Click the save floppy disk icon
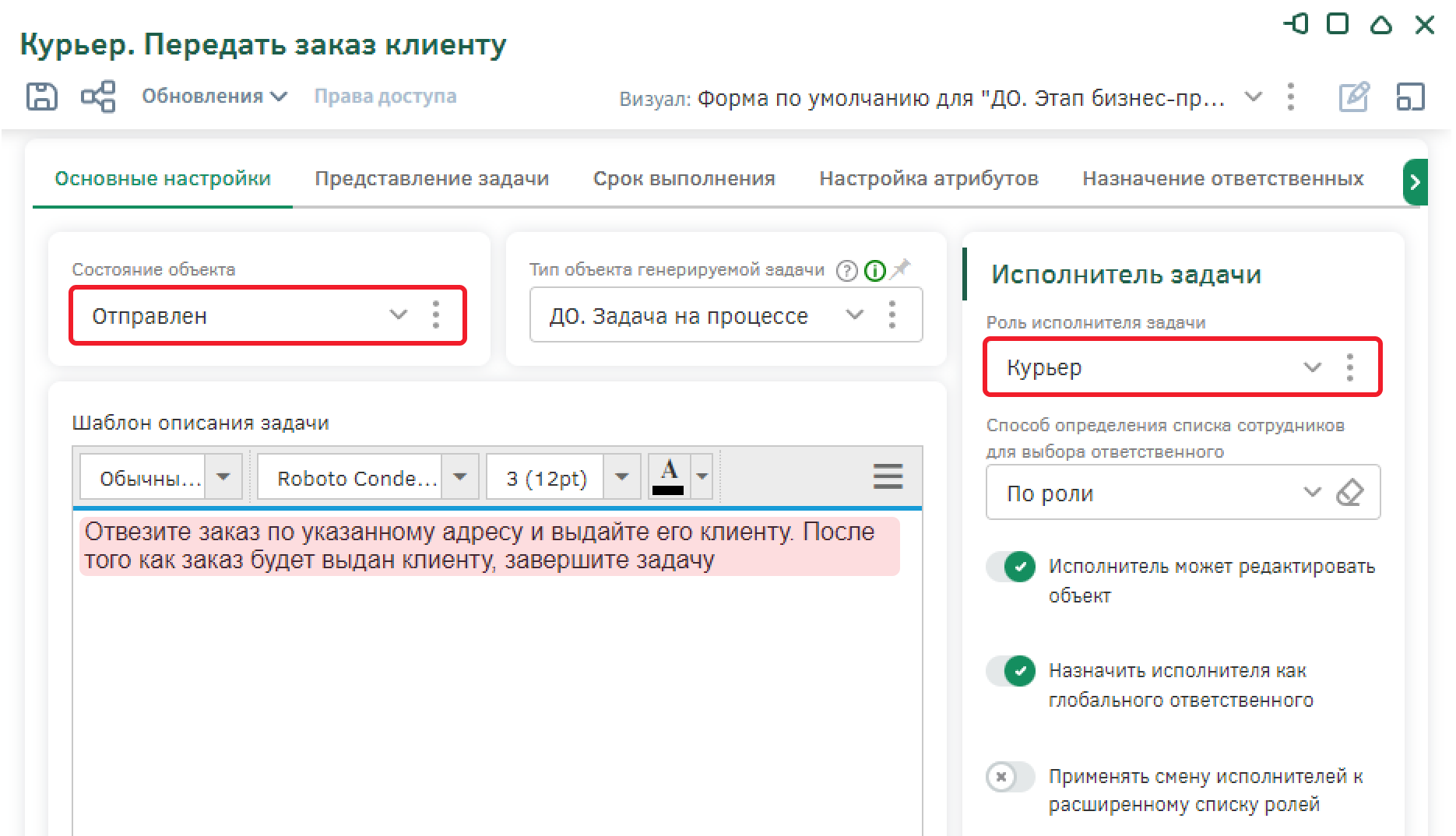This screenshot has height=836, width=1456. click(x=41, y=97)
